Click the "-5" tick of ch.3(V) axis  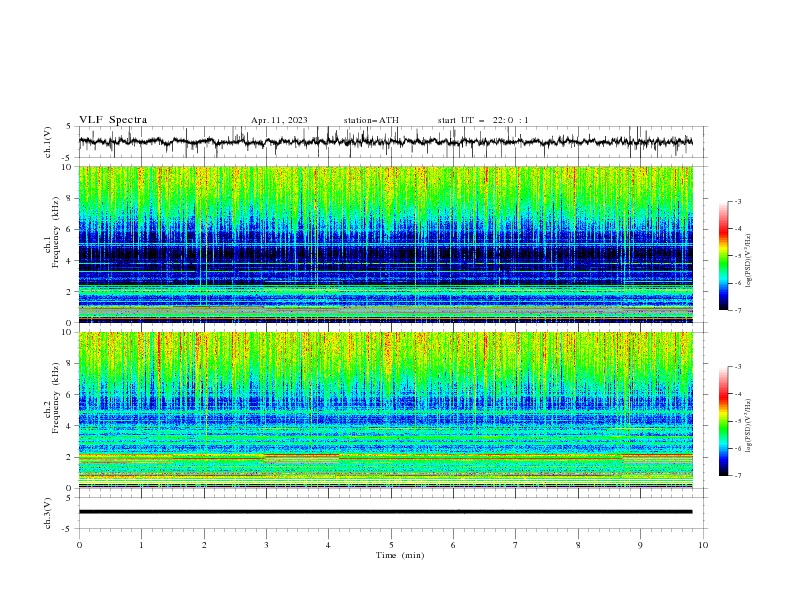tap(68, 529)
